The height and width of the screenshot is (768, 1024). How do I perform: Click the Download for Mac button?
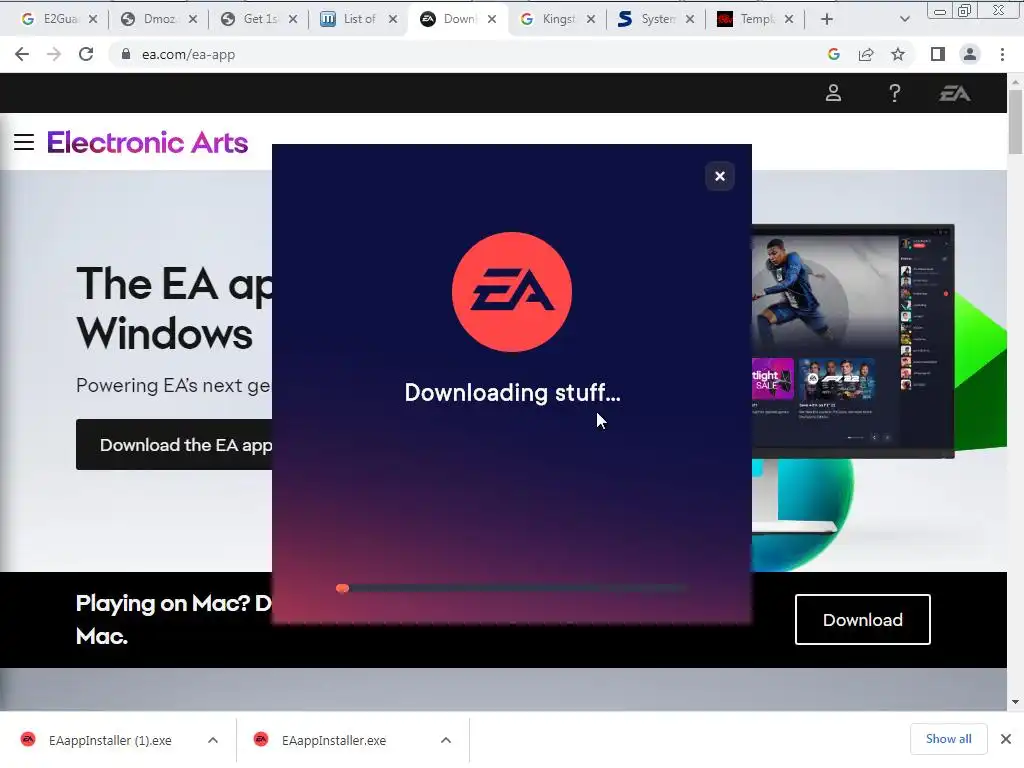(x=863, y=619)
